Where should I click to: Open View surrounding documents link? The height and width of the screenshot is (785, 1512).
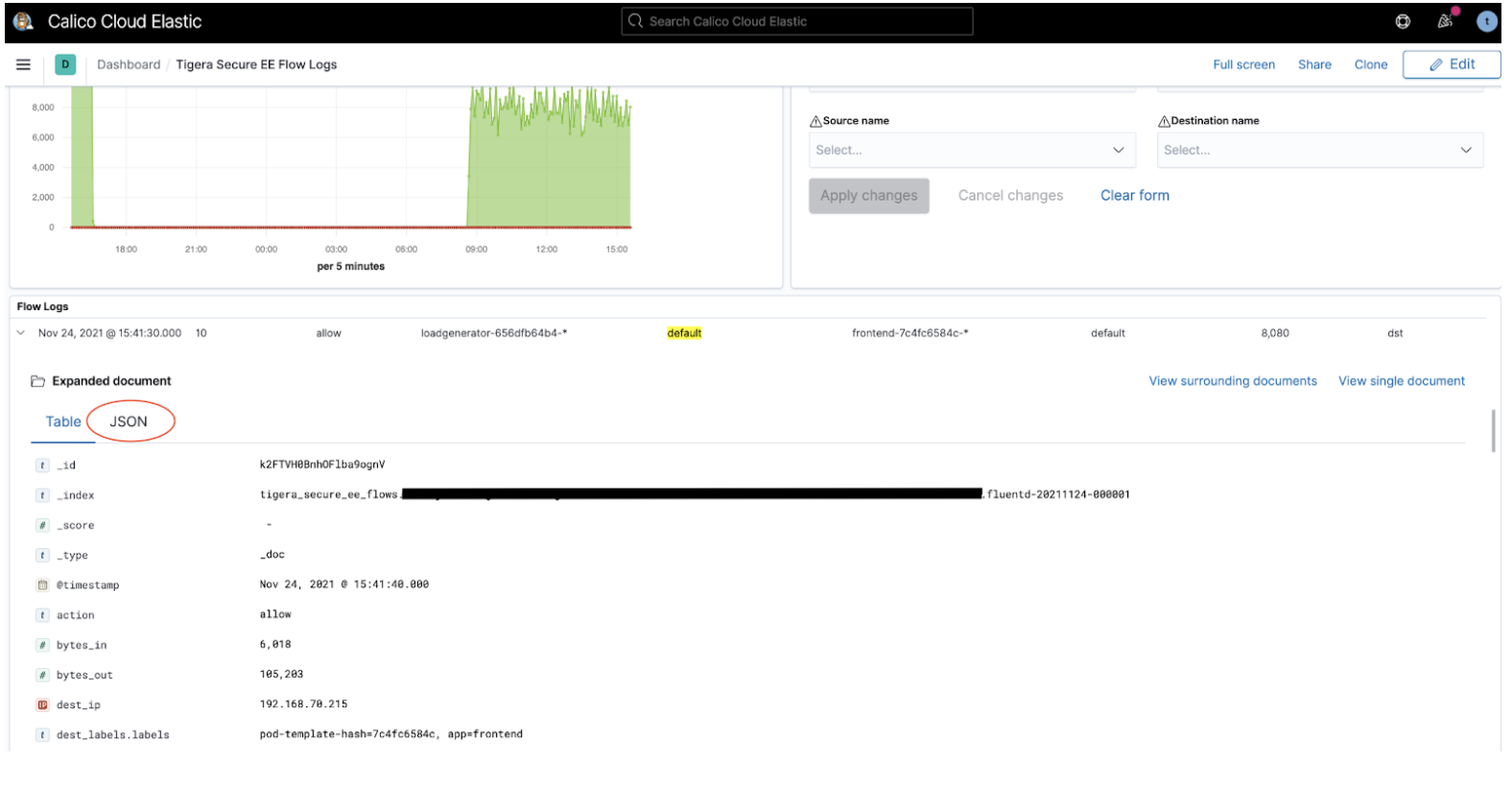coord(1232,381)
